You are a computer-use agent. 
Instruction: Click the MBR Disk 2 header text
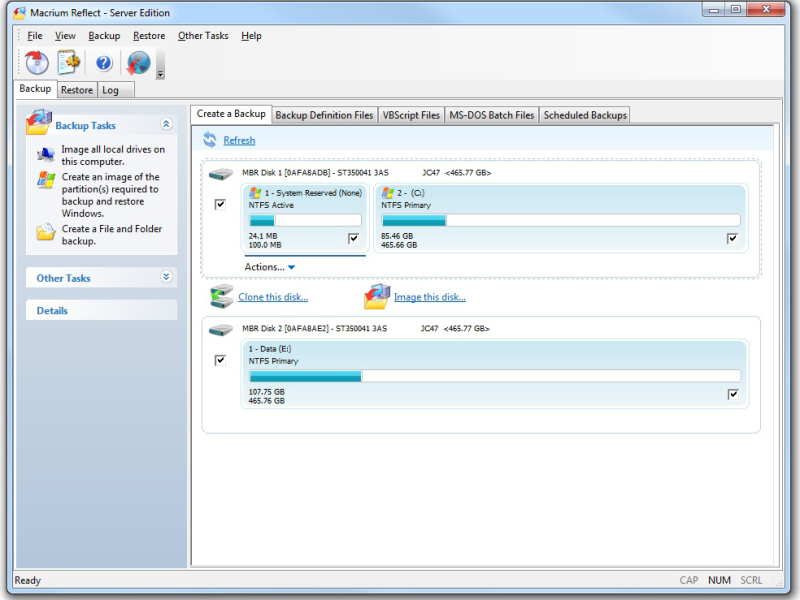pos(365,329)
